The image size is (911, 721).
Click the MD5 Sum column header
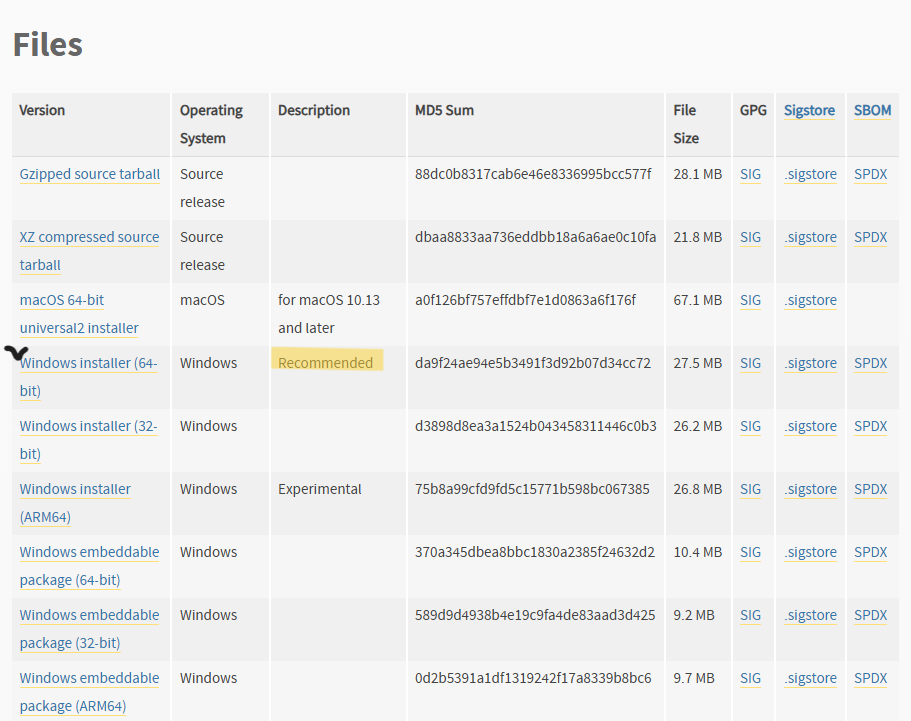pyautogui.click(x=444, y=110)
